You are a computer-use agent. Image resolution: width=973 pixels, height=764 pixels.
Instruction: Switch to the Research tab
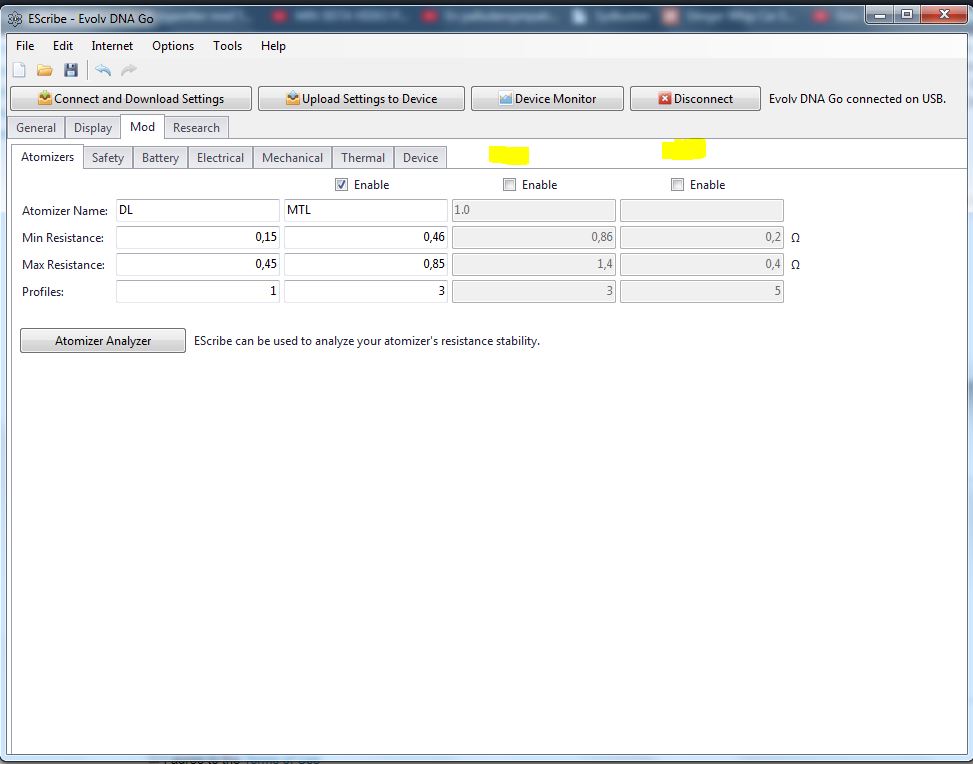196,128
